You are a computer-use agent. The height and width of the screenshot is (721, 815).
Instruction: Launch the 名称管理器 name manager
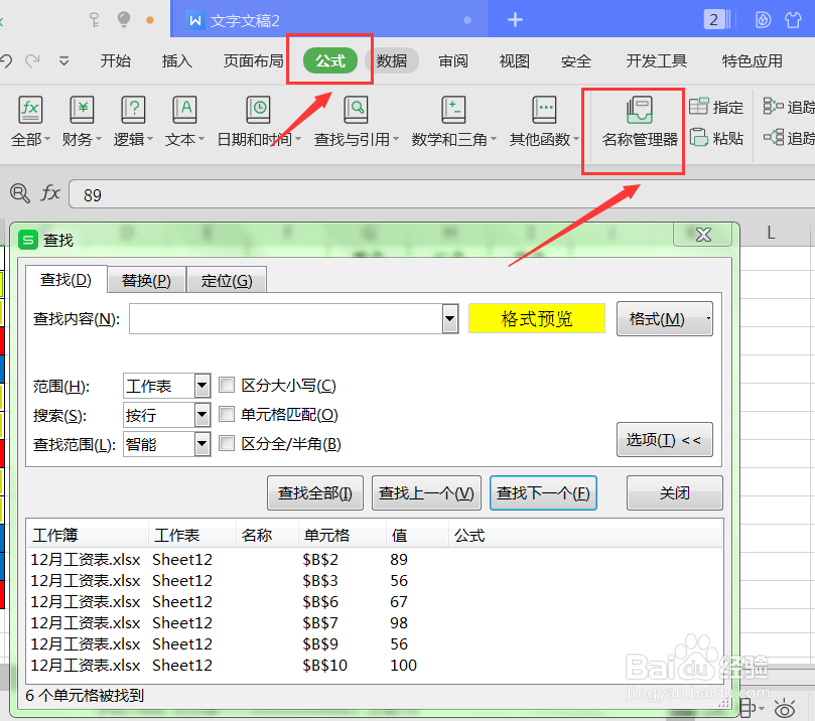click(x=639, y=123)
